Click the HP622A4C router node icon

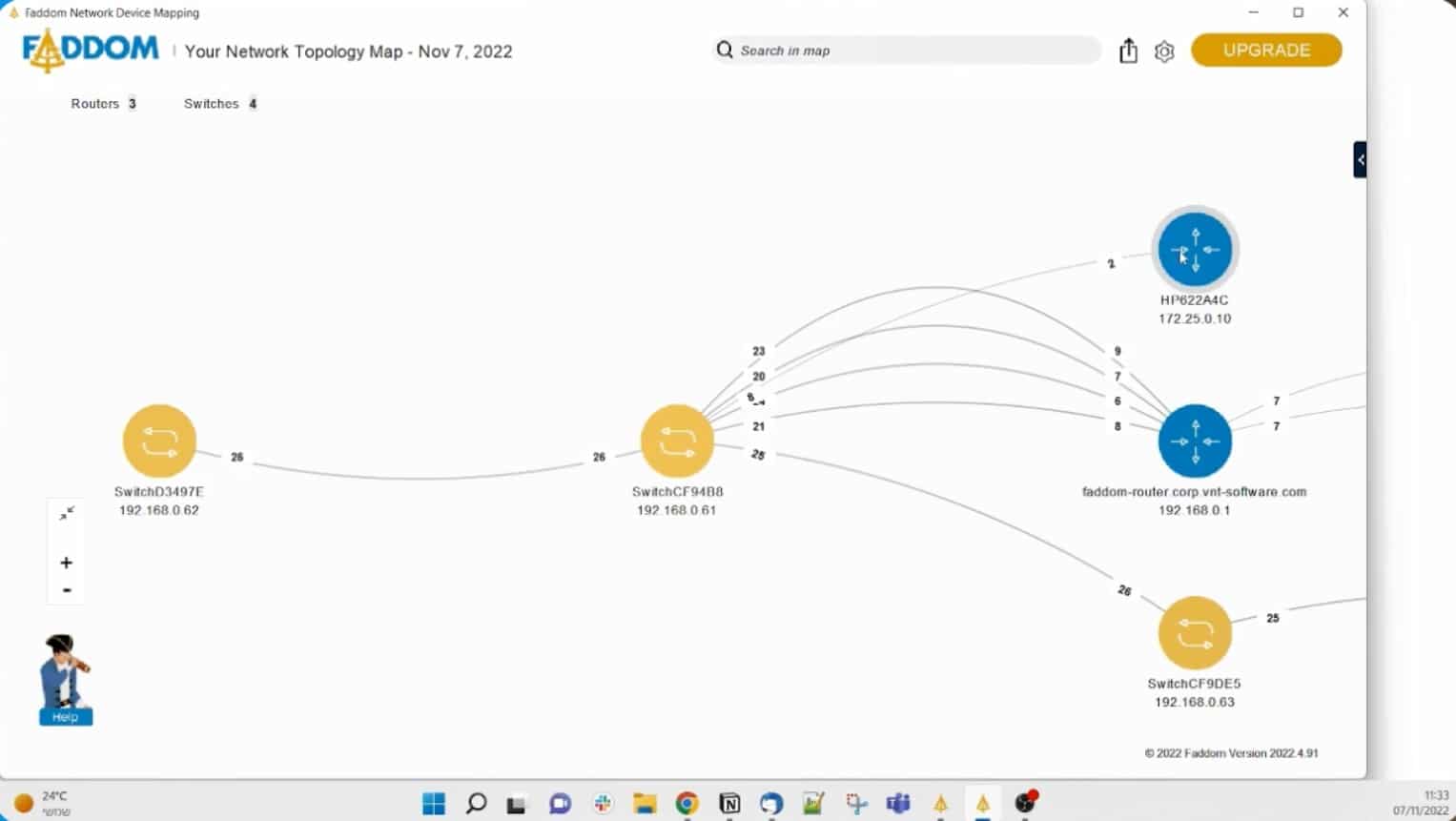1195,250
